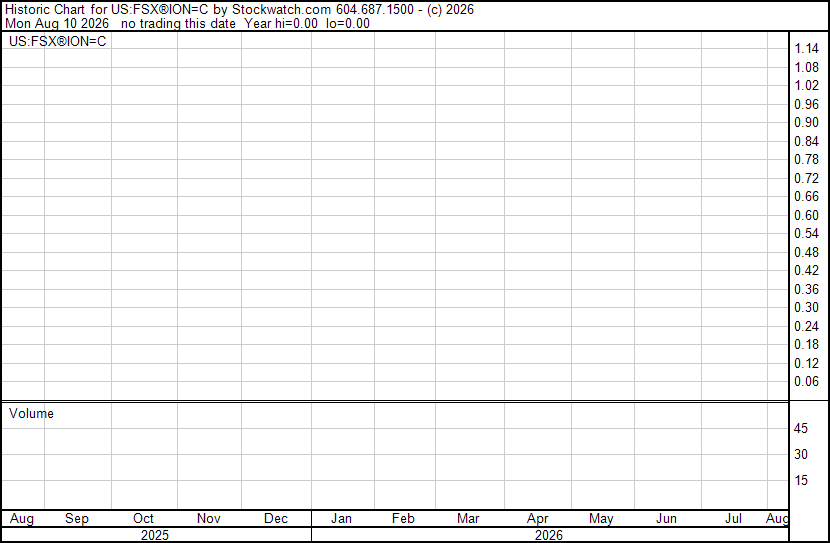Click the 15 volume axis value
This screenshot has height=543, width=830.
801,481
